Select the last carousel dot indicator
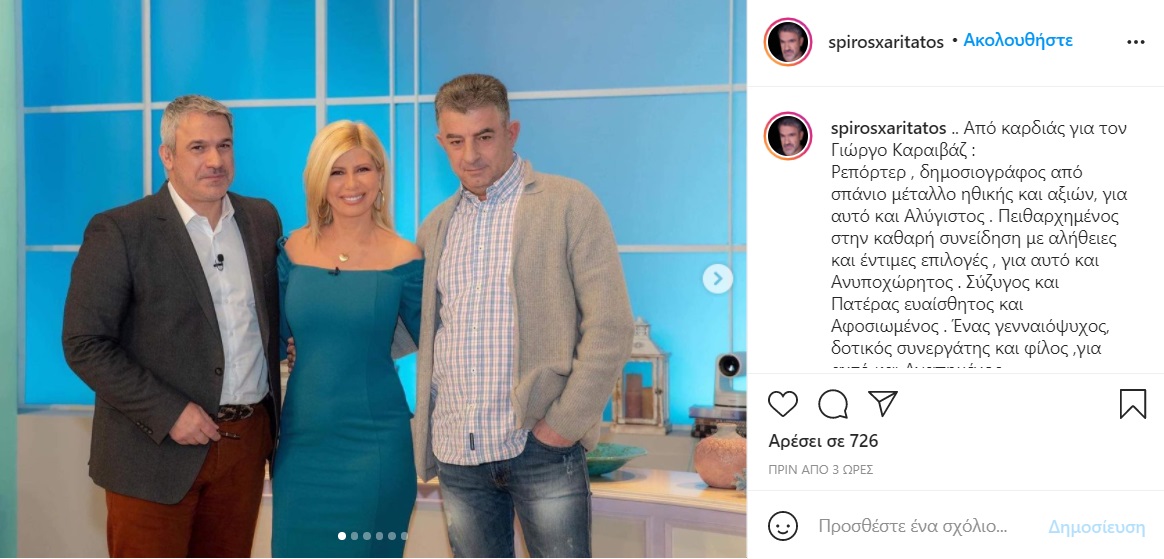 tap(405, 535)
